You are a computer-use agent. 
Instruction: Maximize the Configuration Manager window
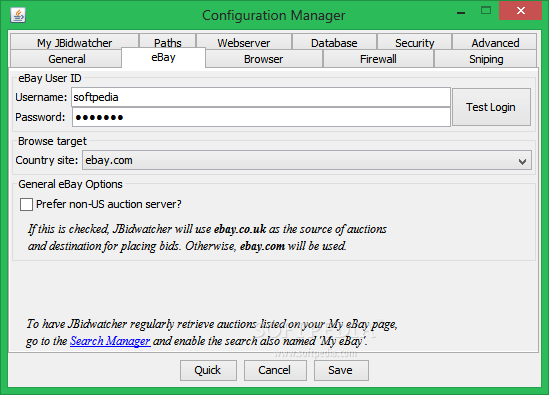coord(486,11)
